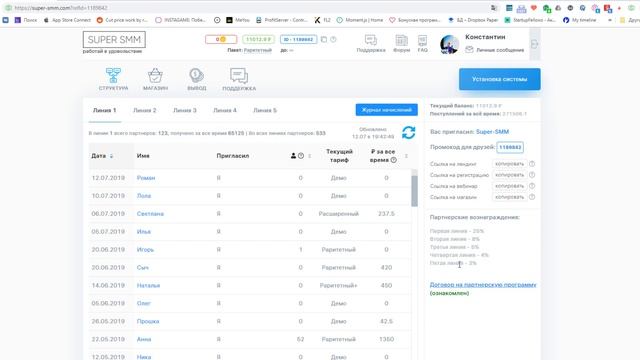Click the partners table vertical scrollbar thumb
This screenshot has width=640, height=360.
(415, 191)
